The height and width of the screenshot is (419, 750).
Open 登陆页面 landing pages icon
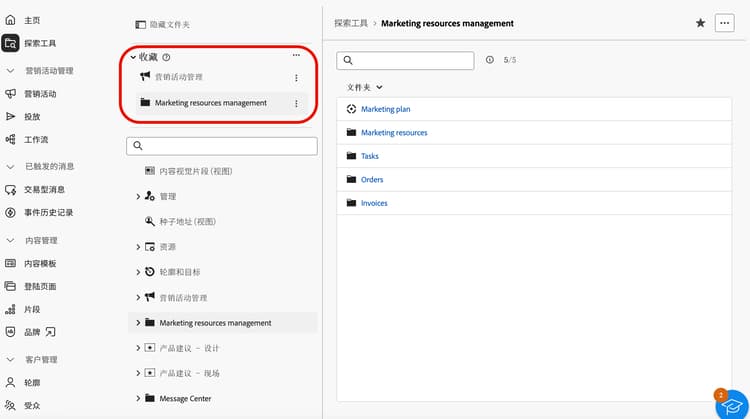tap(11, 286)
